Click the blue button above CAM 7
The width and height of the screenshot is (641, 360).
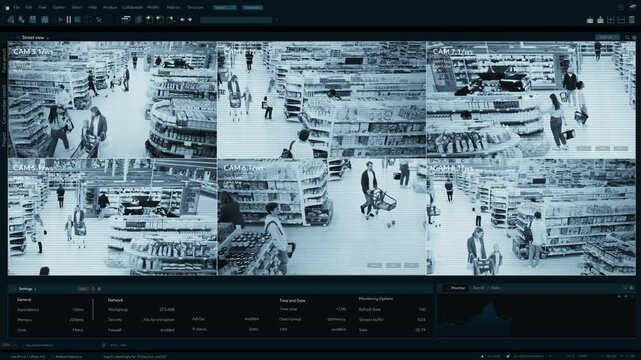607,37
